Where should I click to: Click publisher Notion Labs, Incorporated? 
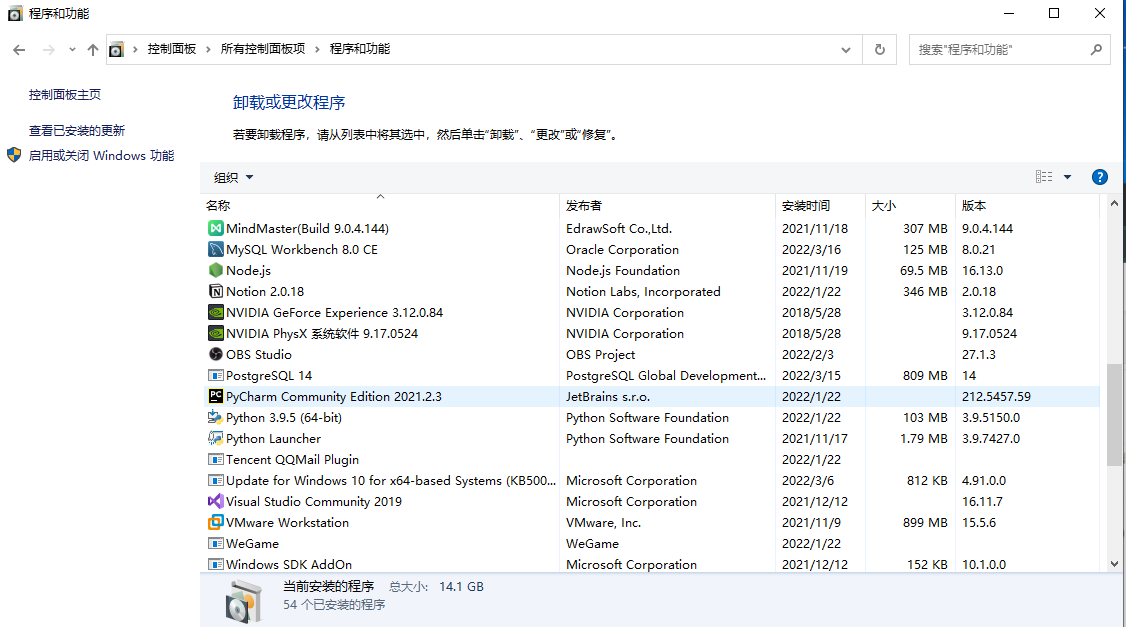click(643, 292)
